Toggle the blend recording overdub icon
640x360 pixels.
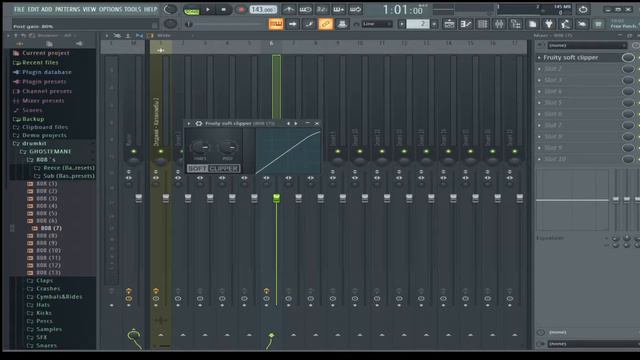pyautogui.click(x=339, y=9)
